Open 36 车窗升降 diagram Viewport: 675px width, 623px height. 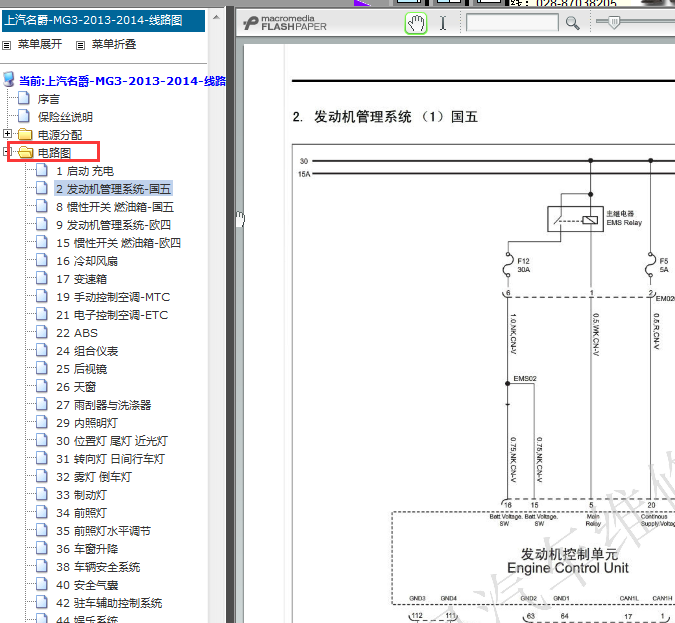(87, 549)
